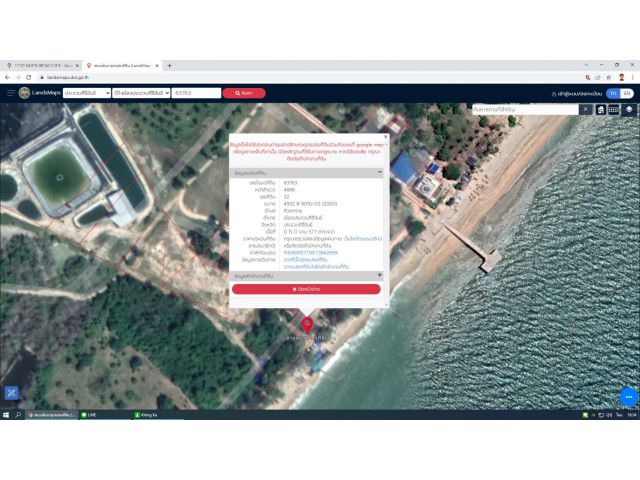640x480 pixels.
Task: Expand the land office information section
Action: (x=379, y=275)
